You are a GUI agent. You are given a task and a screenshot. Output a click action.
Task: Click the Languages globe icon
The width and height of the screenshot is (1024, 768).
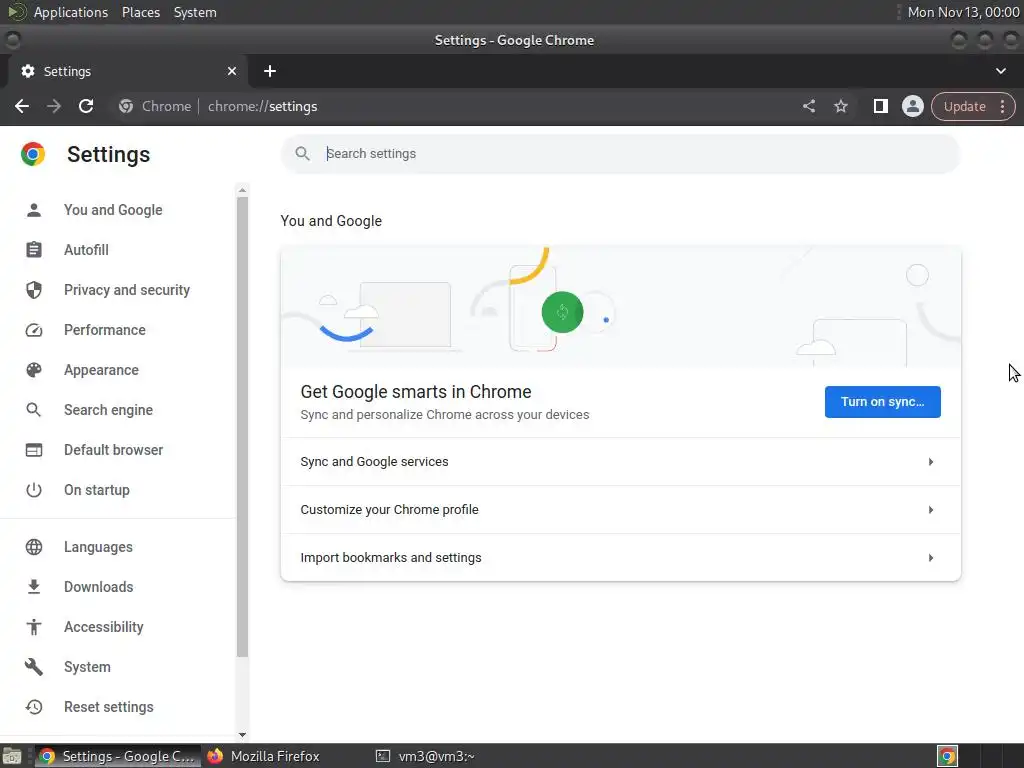[34, 547]
